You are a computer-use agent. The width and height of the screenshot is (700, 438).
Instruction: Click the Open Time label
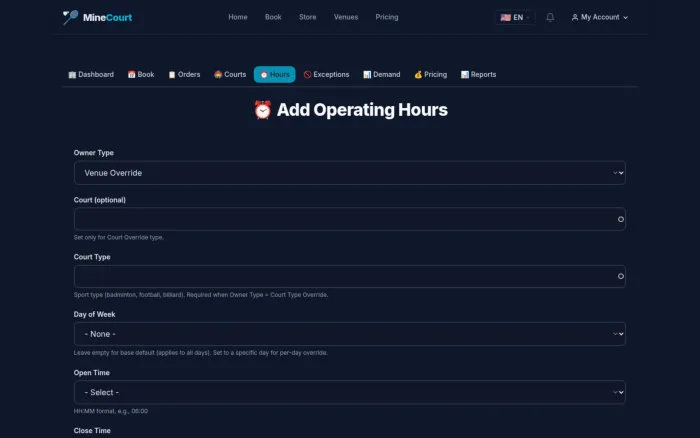pyautogui.click(x=92, y=372)
